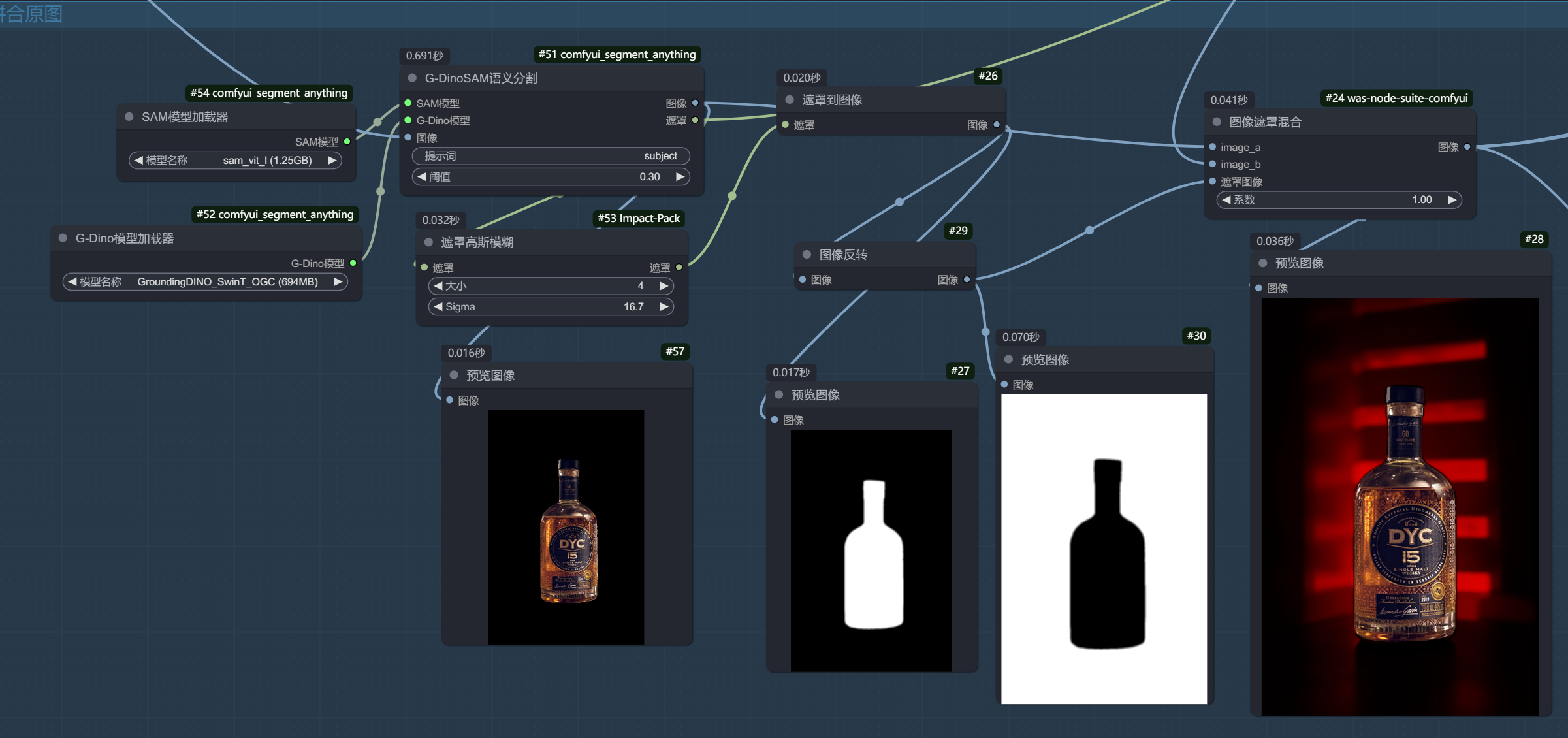
Task: Decrease Sigma with the left arrow
Action: pos(438,307)
